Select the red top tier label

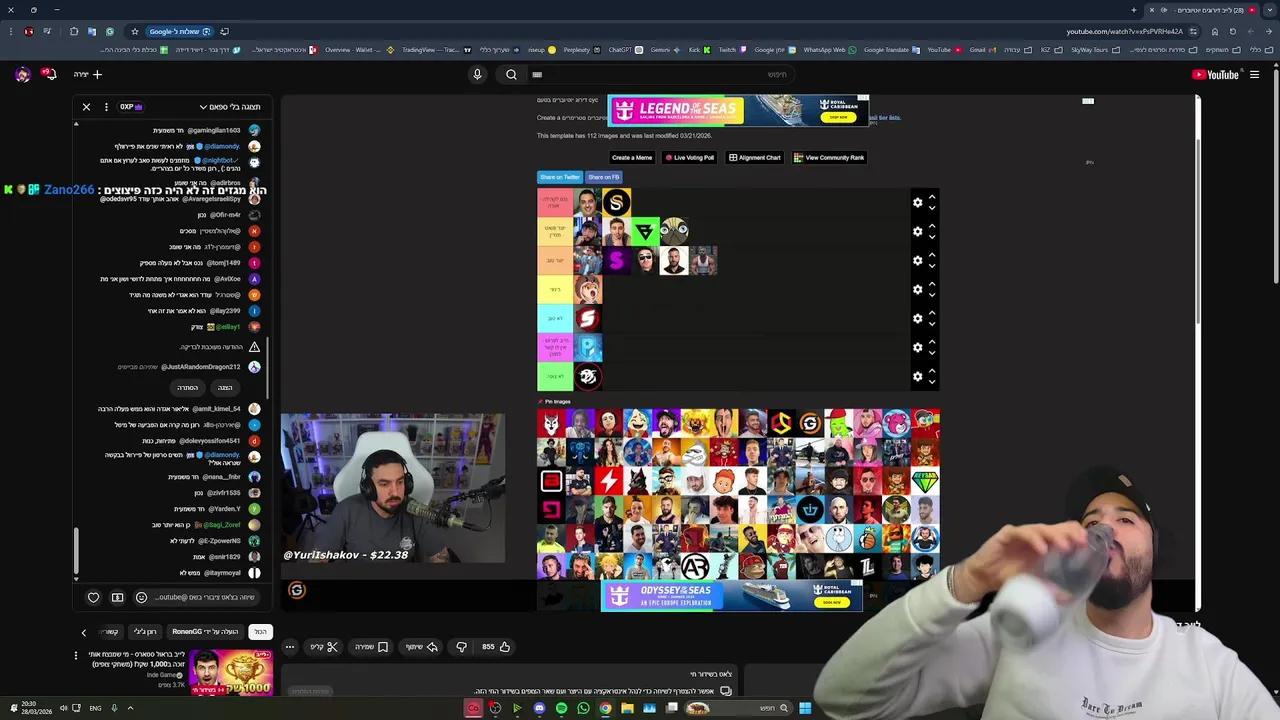click(x=555, y=203)
